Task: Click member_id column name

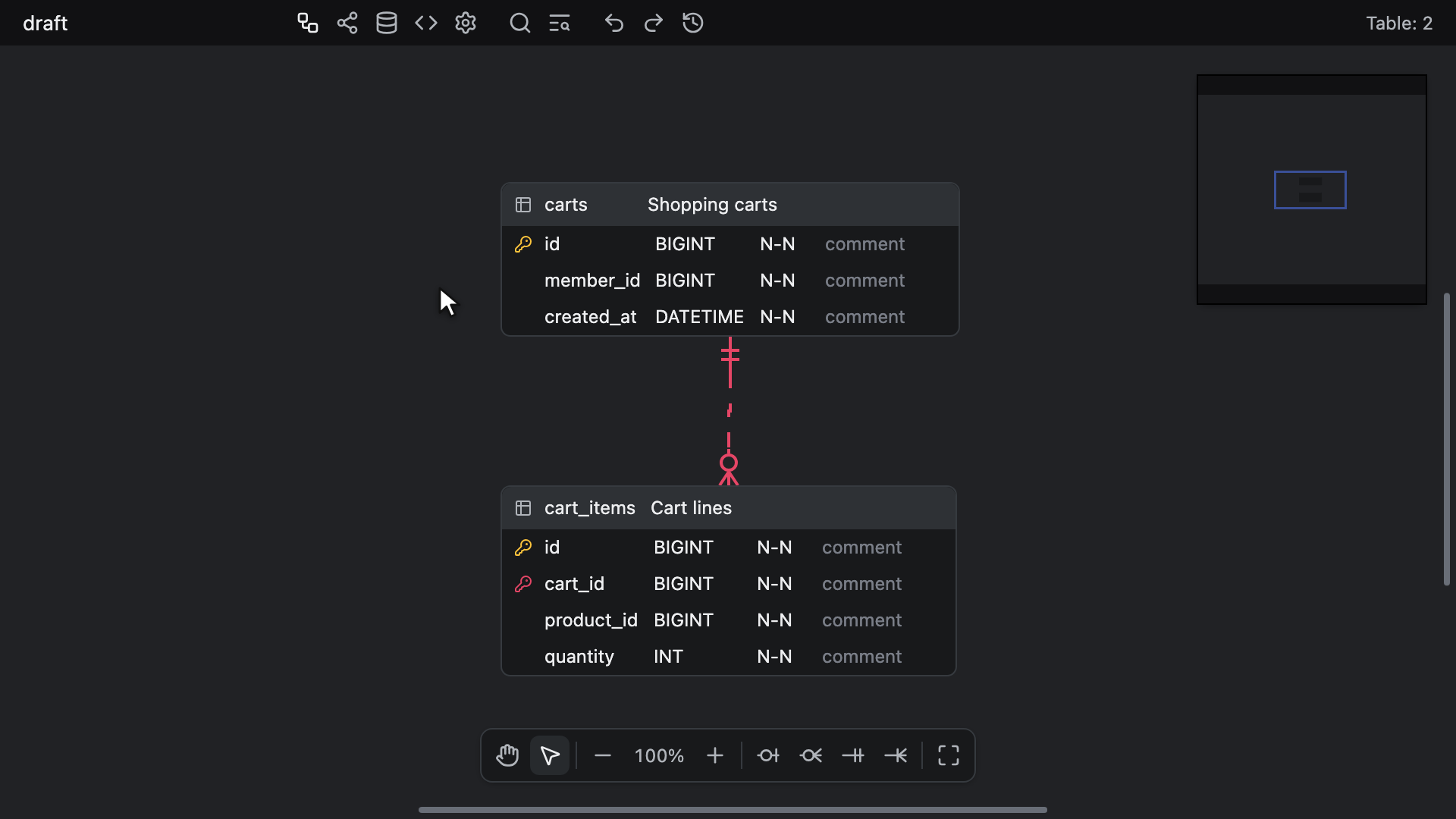Action: 592,281
